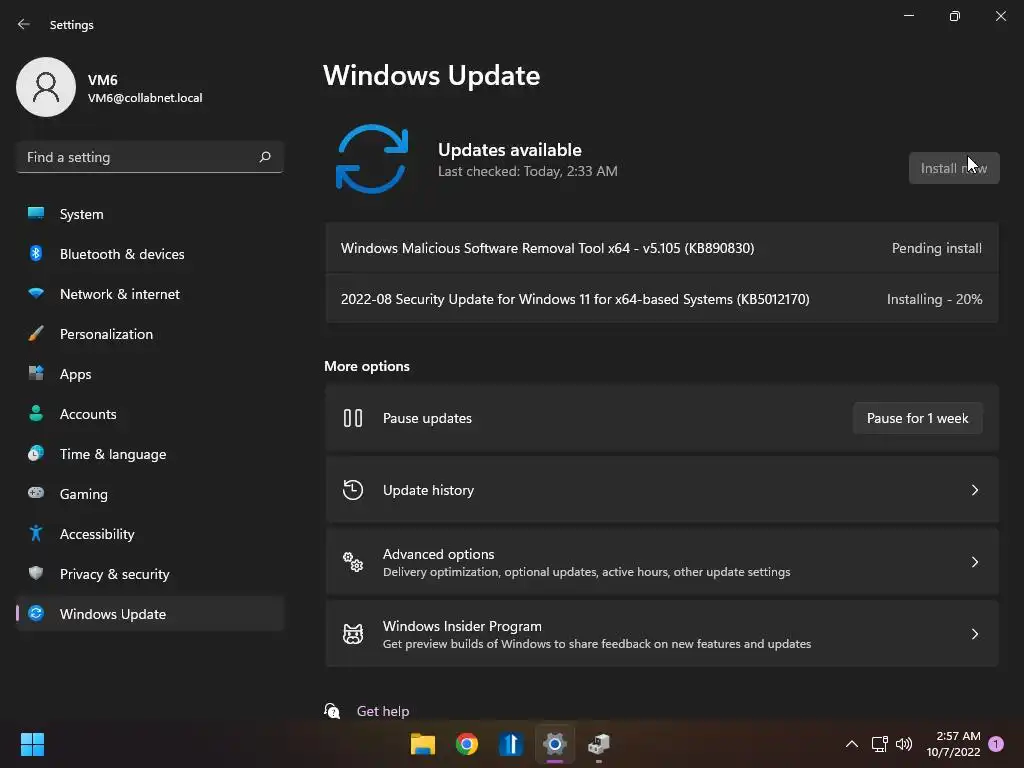The height and width of the screenshot is (768, 1024).
Task: Click the Windows Update sync icon in sidebar
Action: click(x=36, y=613)
